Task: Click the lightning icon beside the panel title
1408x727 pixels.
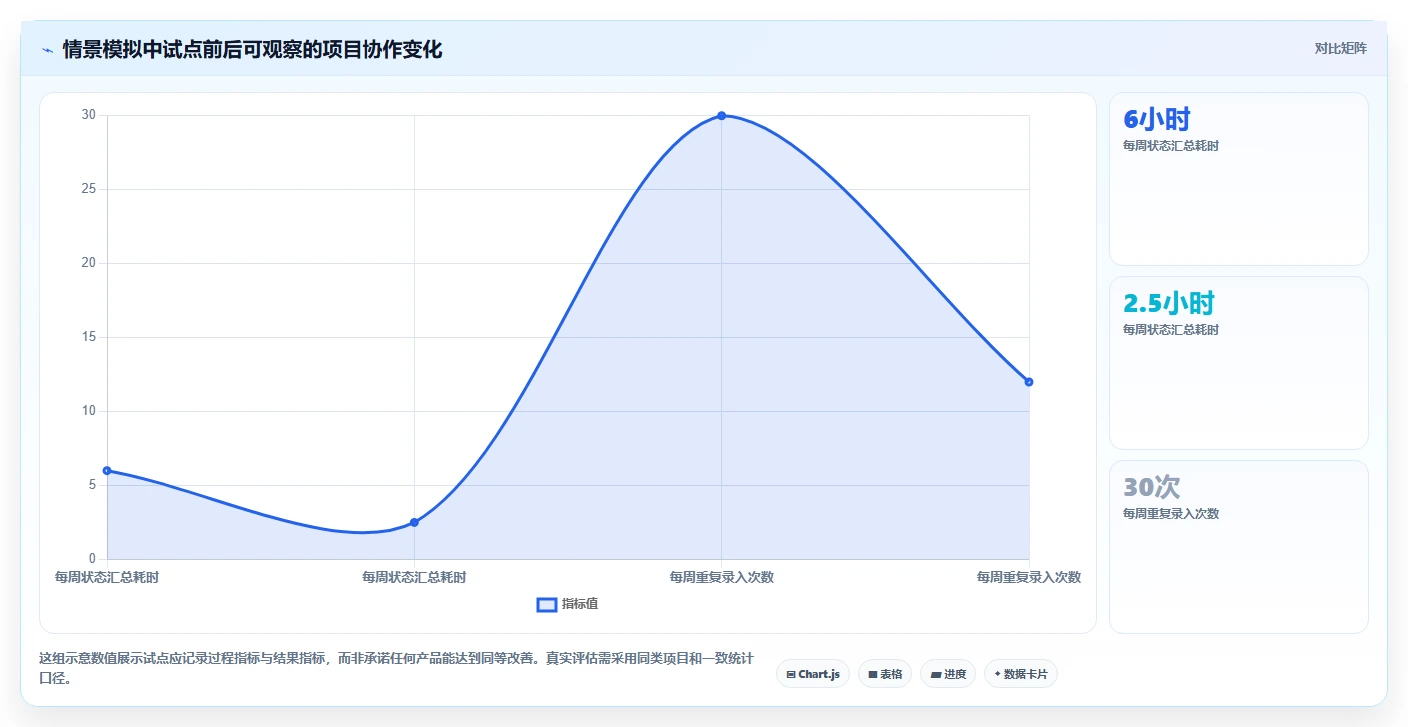Action: (x=48, y=50)
